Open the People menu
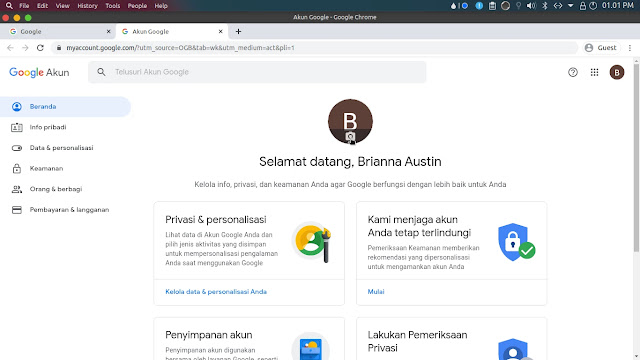Image resolution: width=640 pixels, height=360 pixels. (x=137, y=6)
